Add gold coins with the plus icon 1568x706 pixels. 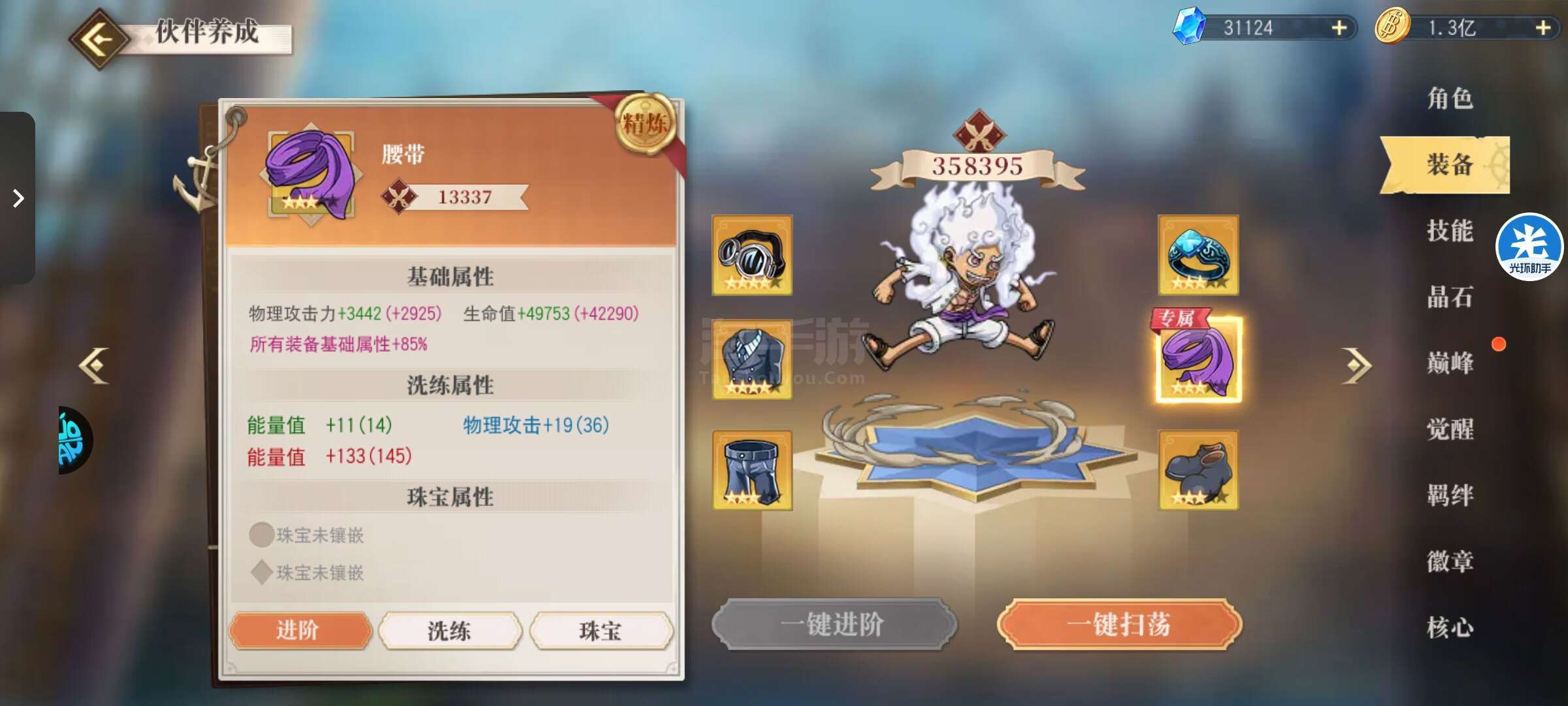(1543, 28)
